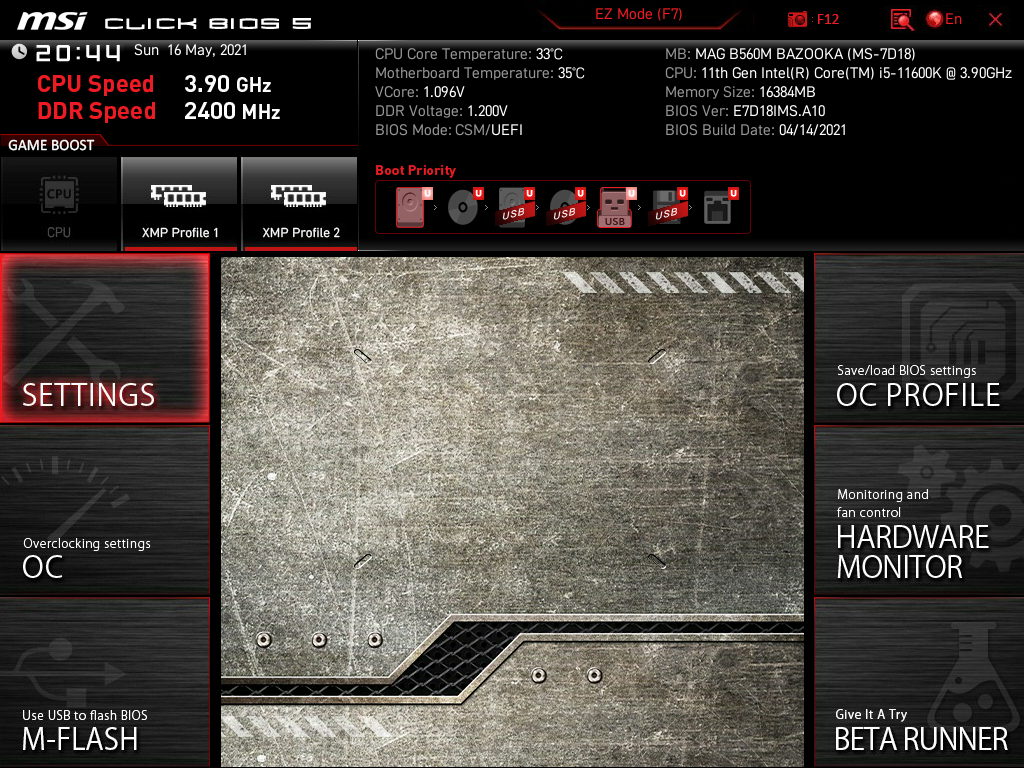Click the BIOS Ver E7D18IMS.A10 text
This screenshot has height=768, width=1024.
click(745, 111)
